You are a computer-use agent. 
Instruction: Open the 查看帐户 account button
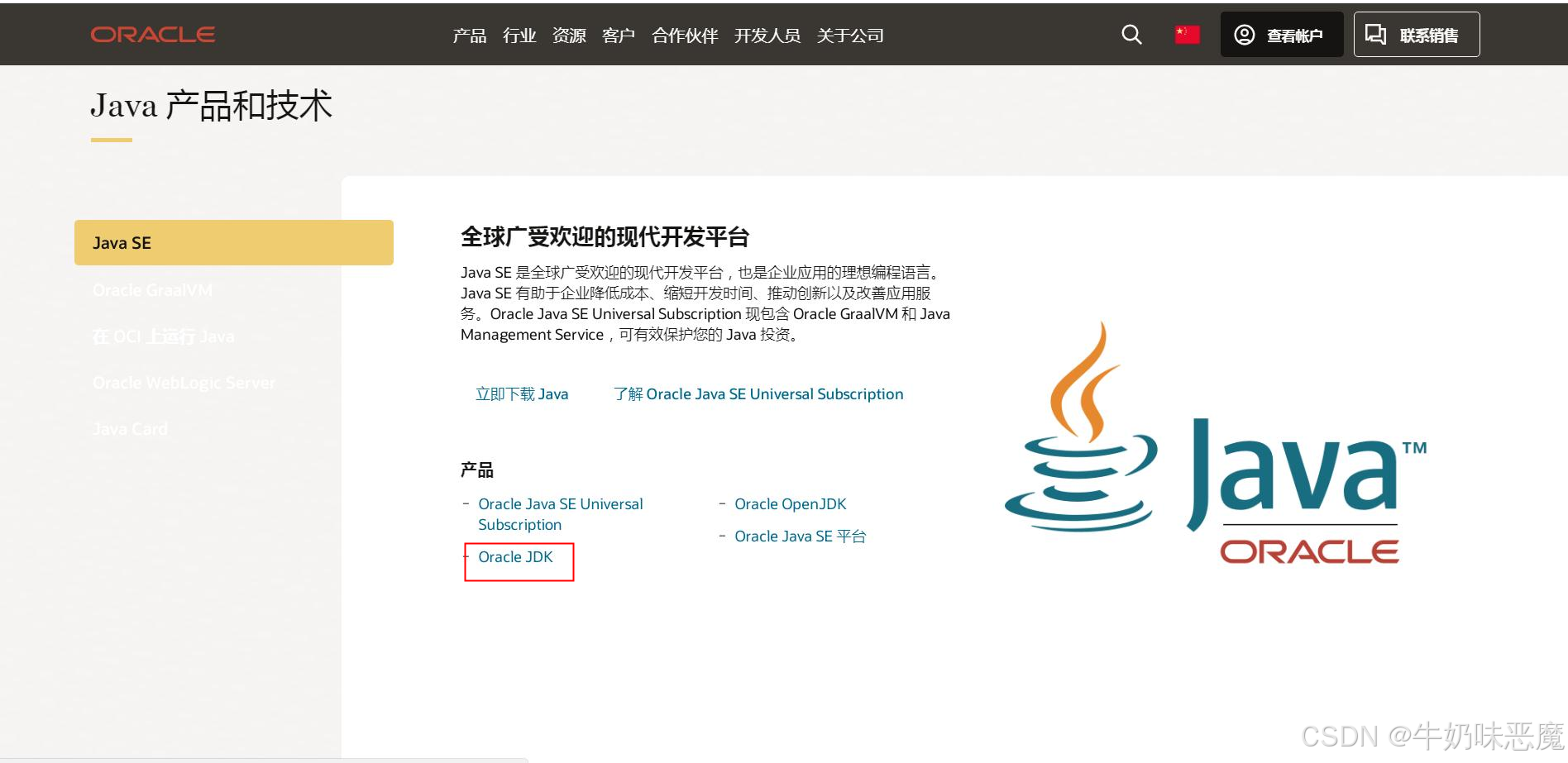pos(1281,35)
